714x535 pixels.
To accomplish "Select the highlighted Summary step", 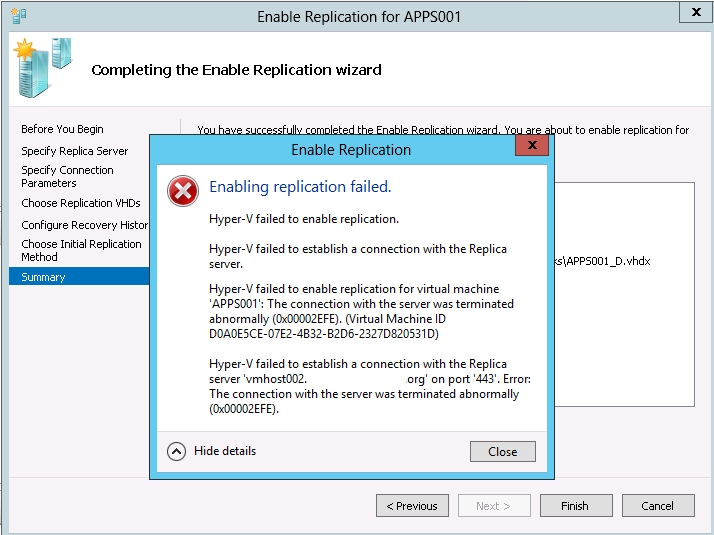I will 79,277.
